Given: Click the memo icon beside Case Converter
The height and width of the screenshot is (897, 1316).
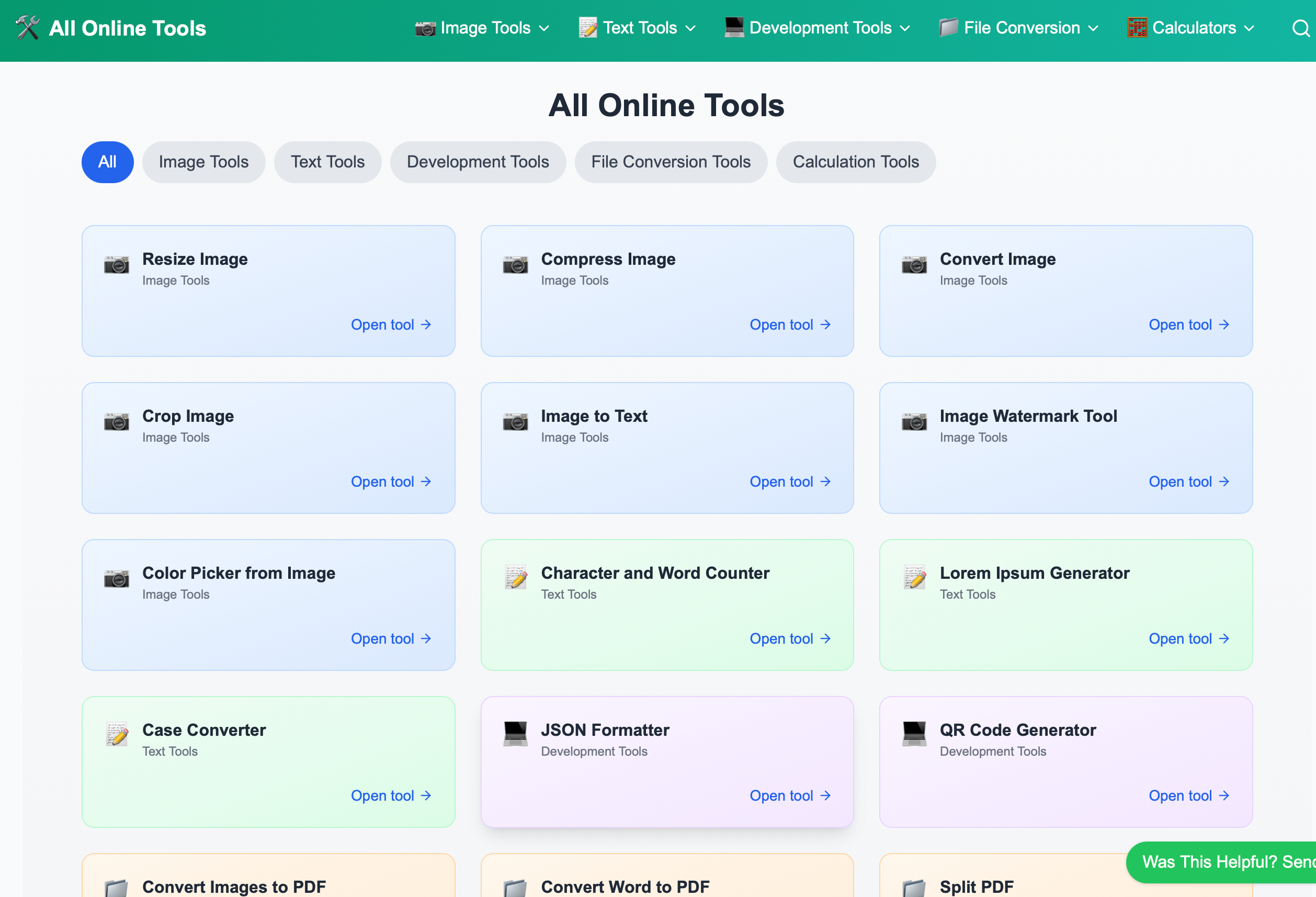Looking at the screenshot, I should tap(117, 734).
